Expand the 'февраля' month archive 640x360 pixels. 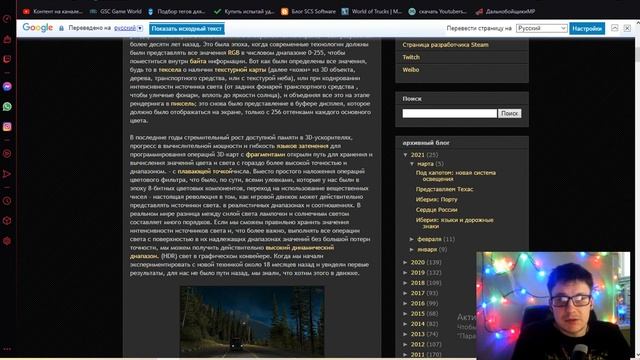[412, 239]
